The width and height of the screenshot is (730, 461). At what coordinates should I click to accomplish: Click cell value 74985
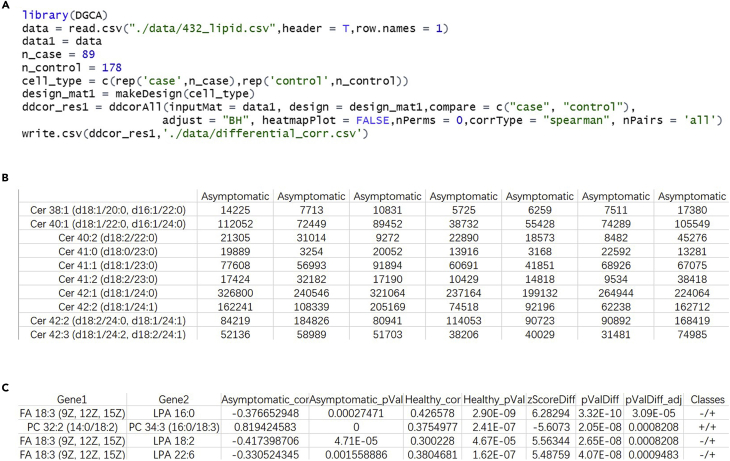pyautogui.click(x=692, y=334)
